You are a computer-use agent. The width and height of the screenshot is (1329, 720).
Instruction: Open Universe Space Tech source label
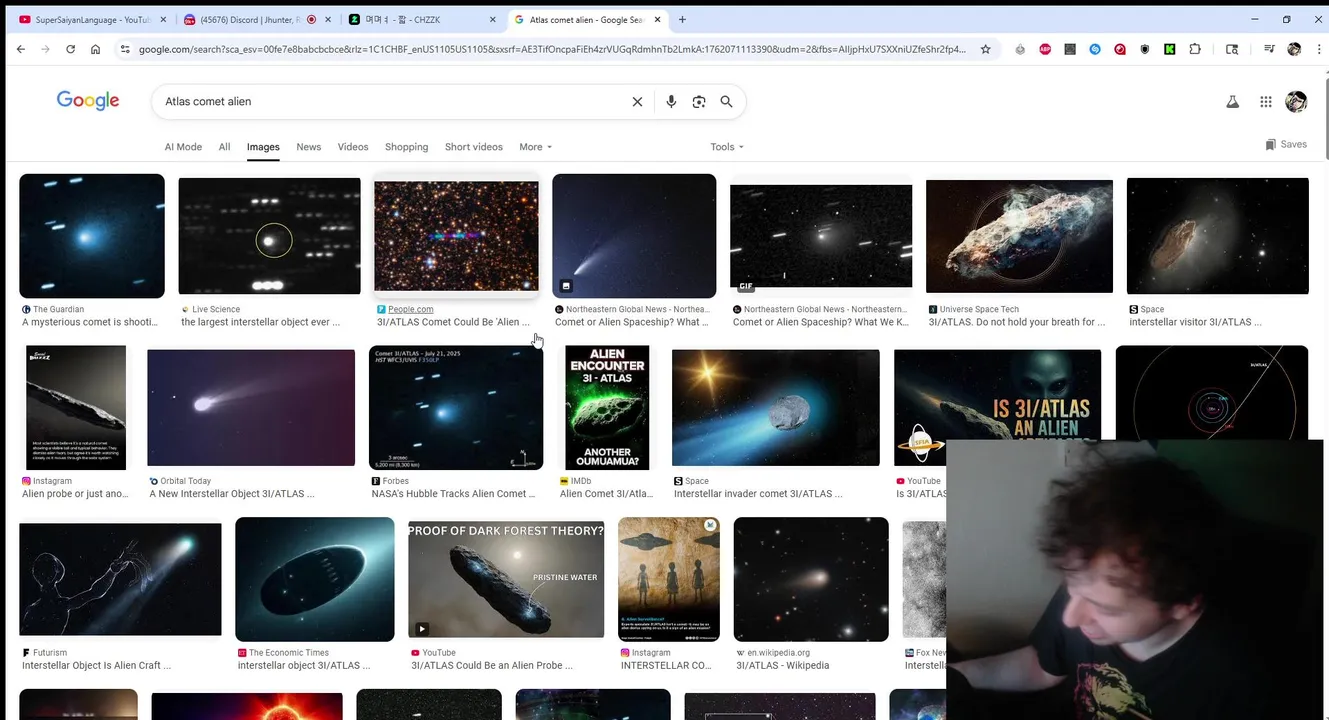979,310
